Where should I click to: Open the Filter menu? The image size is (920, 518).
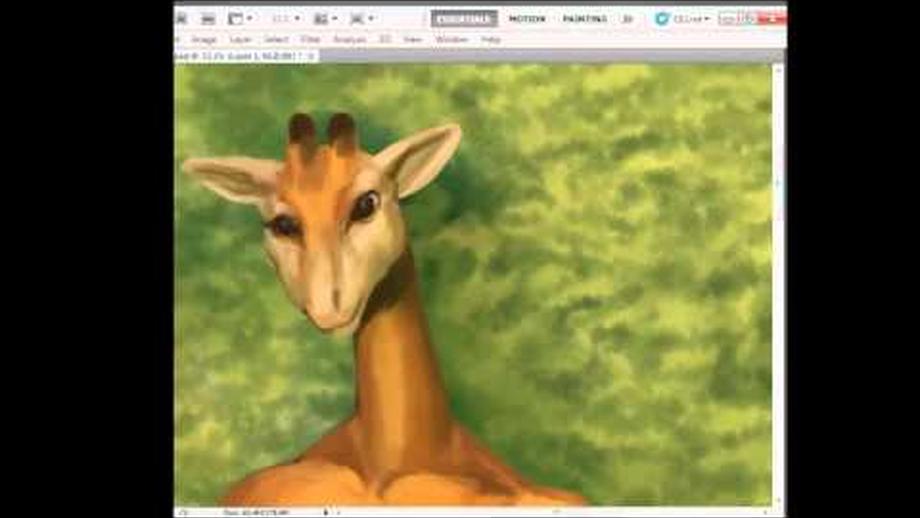coord(310,39)
